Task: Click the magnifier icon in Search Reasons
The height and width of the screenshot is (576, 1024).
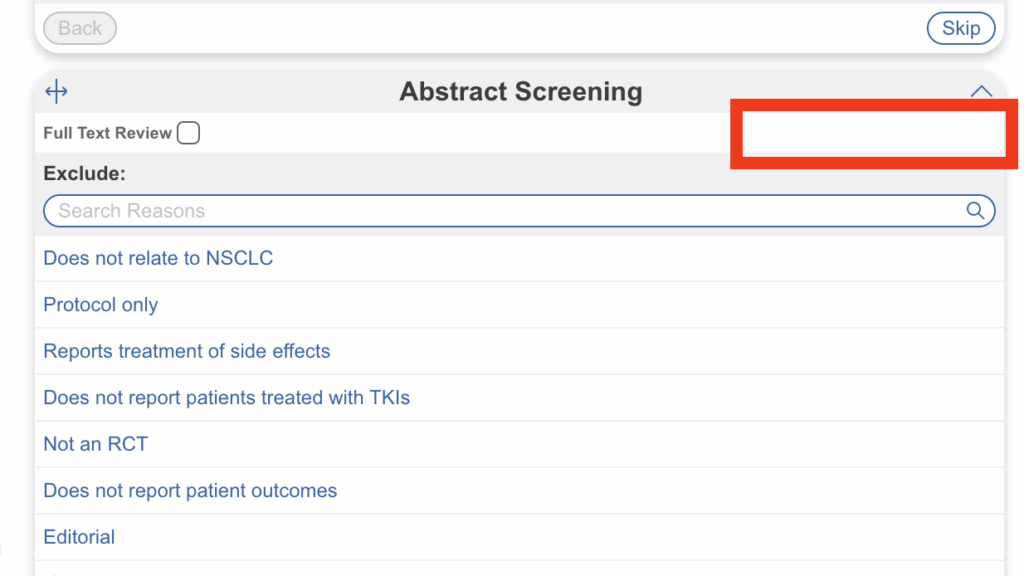Action: pyautogui.click(x=975, y=211)
